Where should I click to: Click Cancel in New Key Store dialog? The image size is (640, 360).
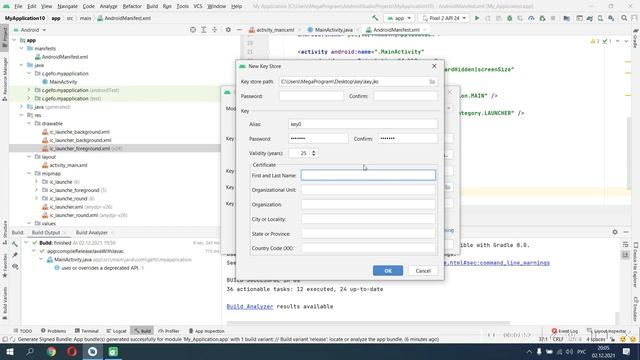[423, 271]
